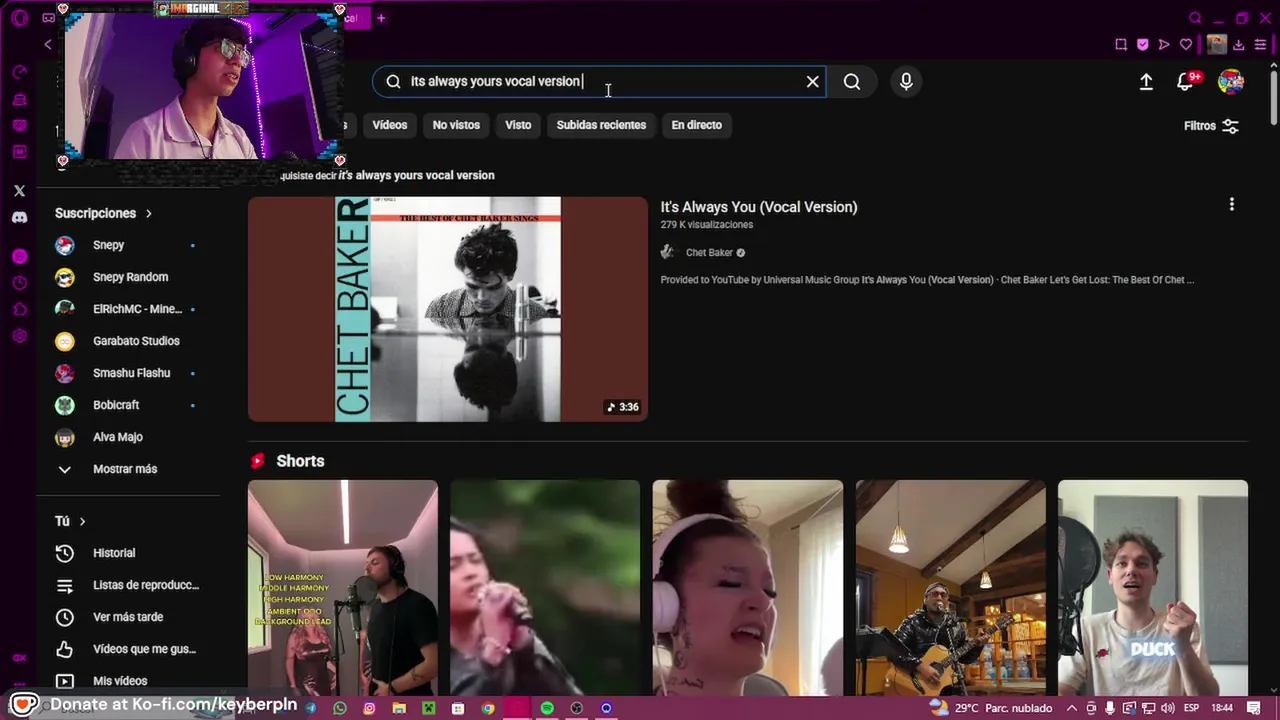Viewport: 1280px width, 720px height.
Task: Open the Chet Baker video thumbnail
Action: 448,309
